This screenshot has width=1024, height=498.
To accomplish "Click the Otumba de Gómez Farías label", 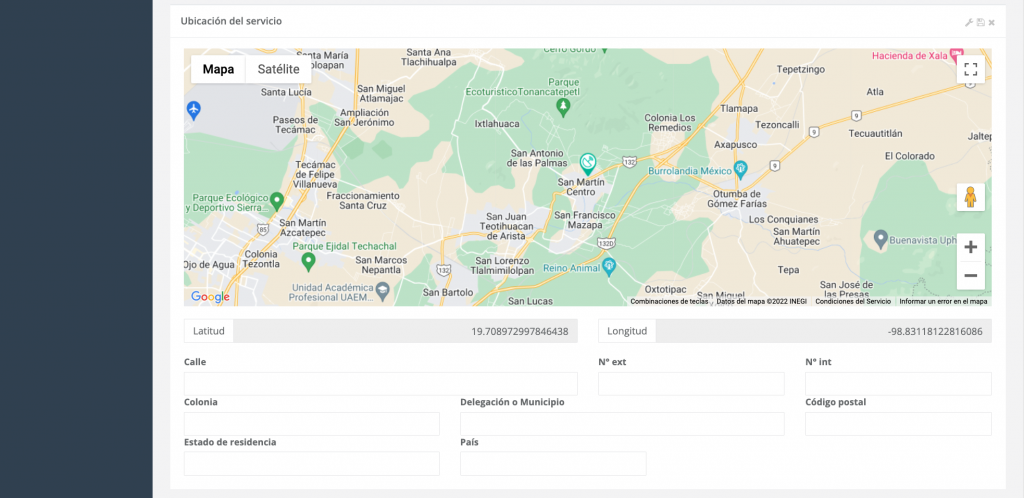I will coord(737,199).
